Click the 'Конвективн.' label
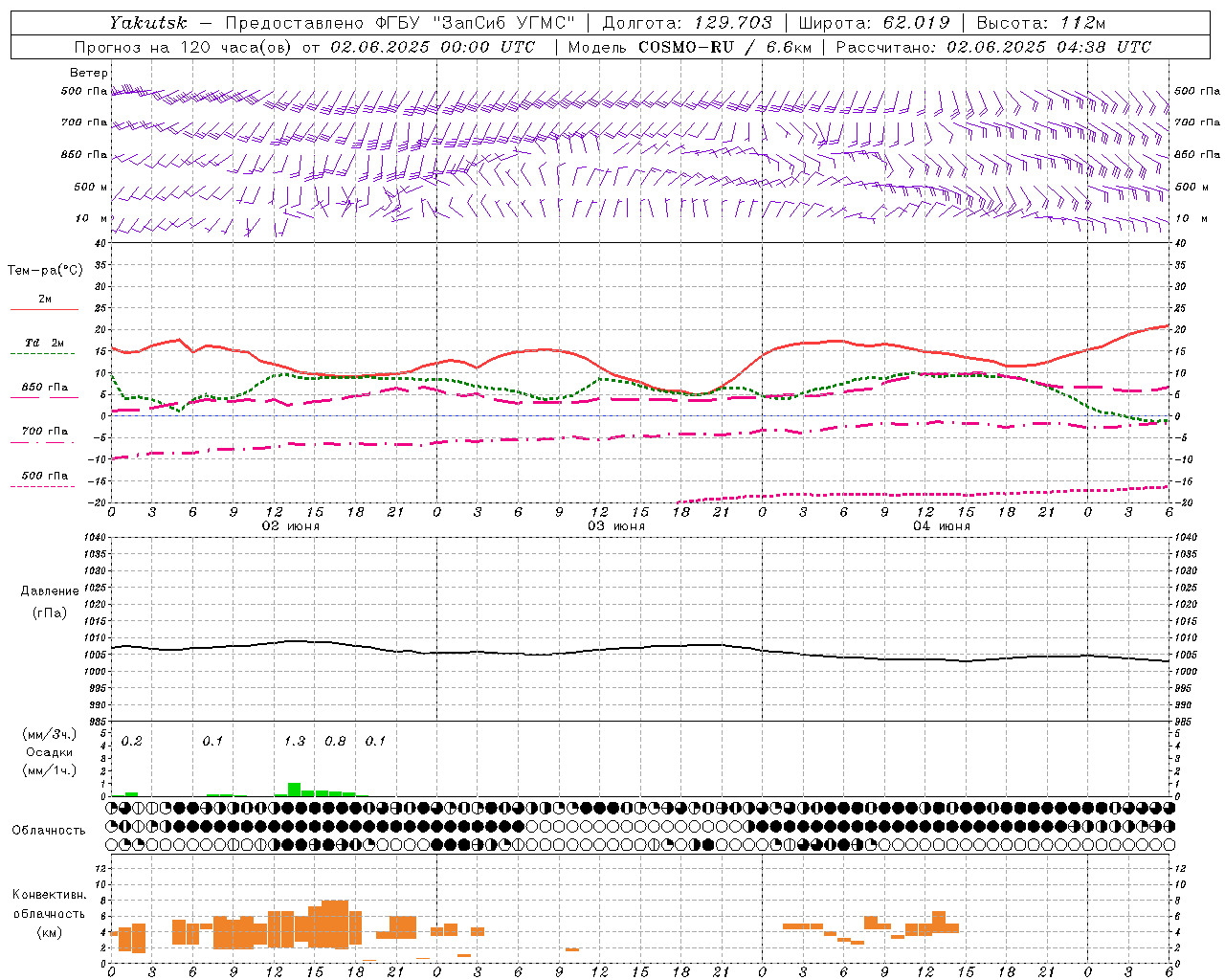 [50, 895]
